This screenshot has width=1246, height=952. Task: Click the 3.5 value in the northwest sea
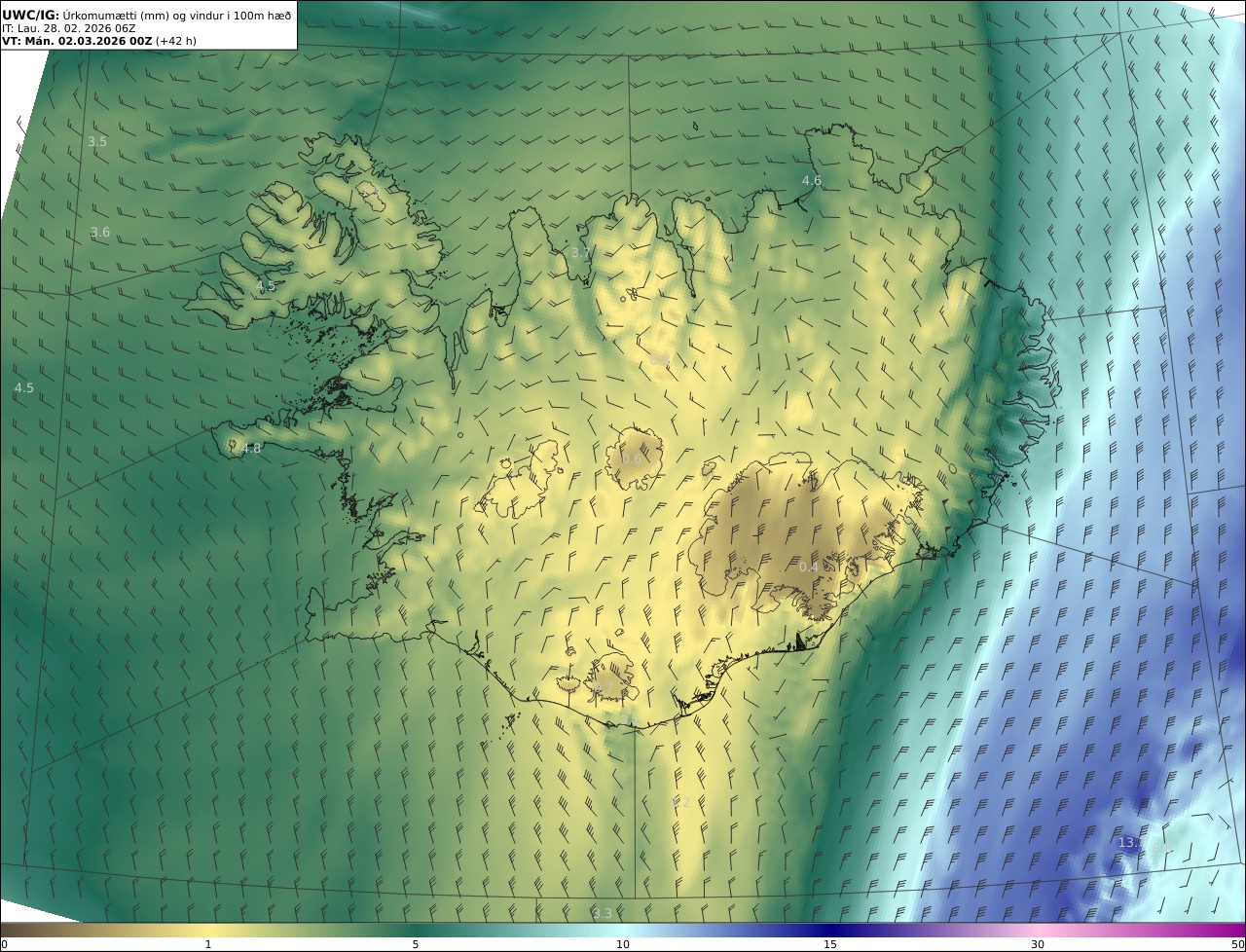point(97,142)
